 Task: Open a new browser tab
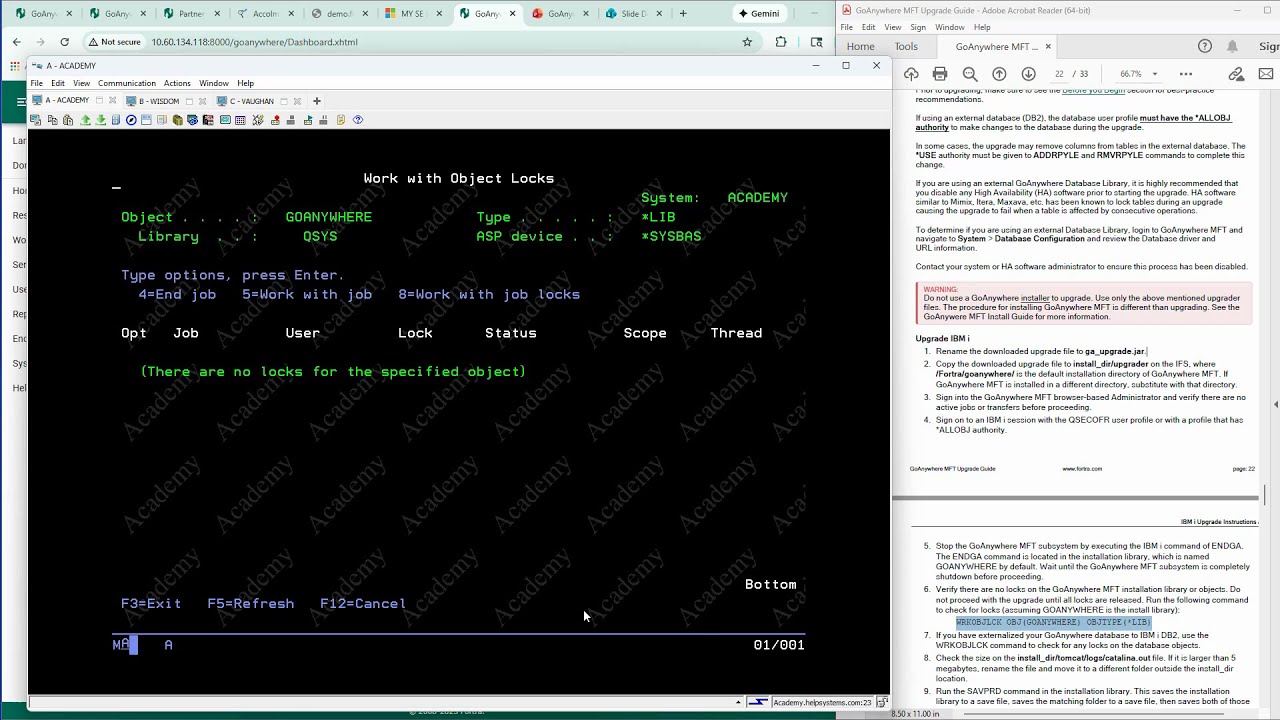point(683,14)
